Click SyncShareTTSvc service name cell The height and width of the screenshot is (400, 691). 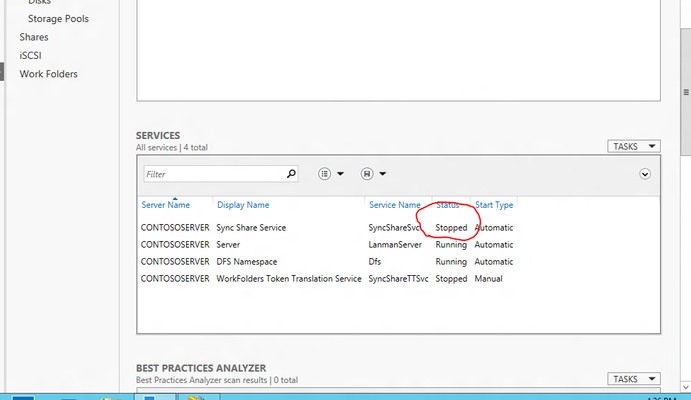tap(398, 279)
